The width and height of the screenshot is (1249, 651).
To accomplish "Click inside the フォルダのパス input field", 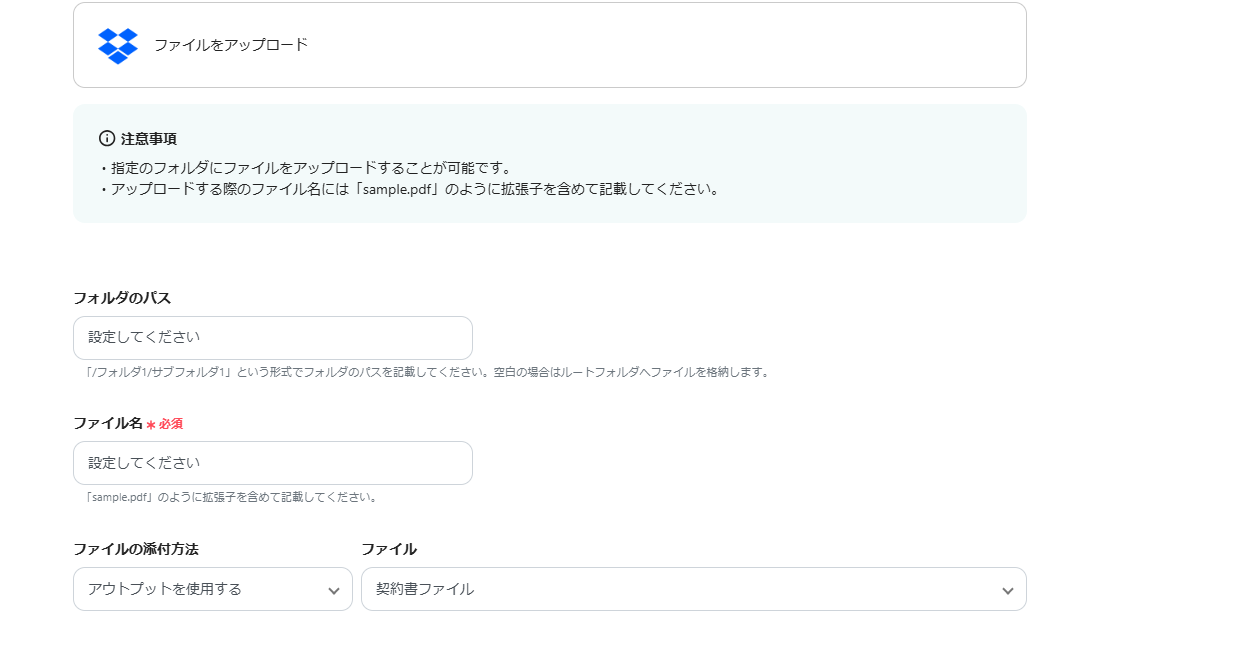I will click(x=272, y=338).
